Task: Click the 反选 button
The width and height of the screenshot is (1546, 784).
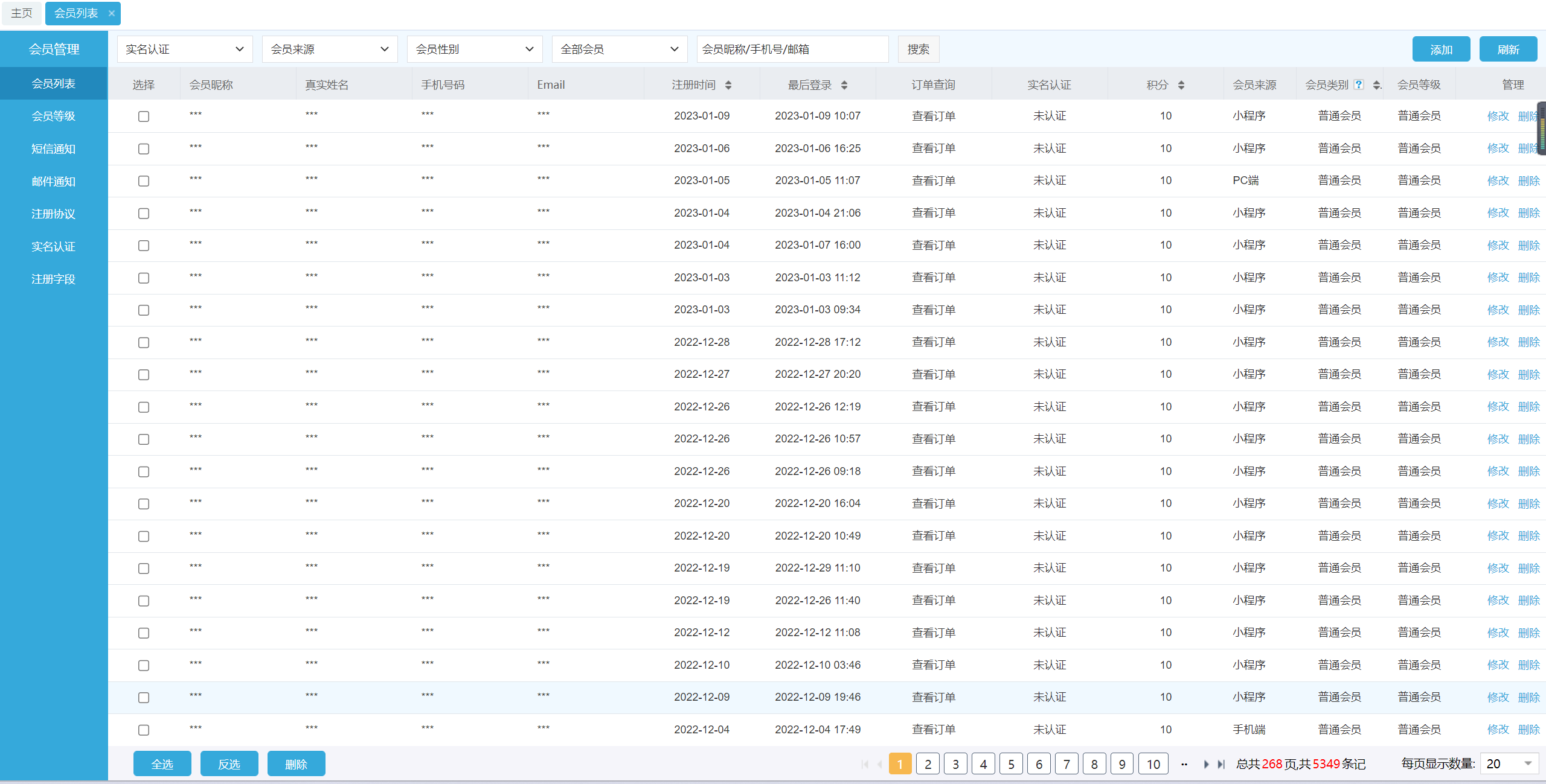Action: [229, 764]
